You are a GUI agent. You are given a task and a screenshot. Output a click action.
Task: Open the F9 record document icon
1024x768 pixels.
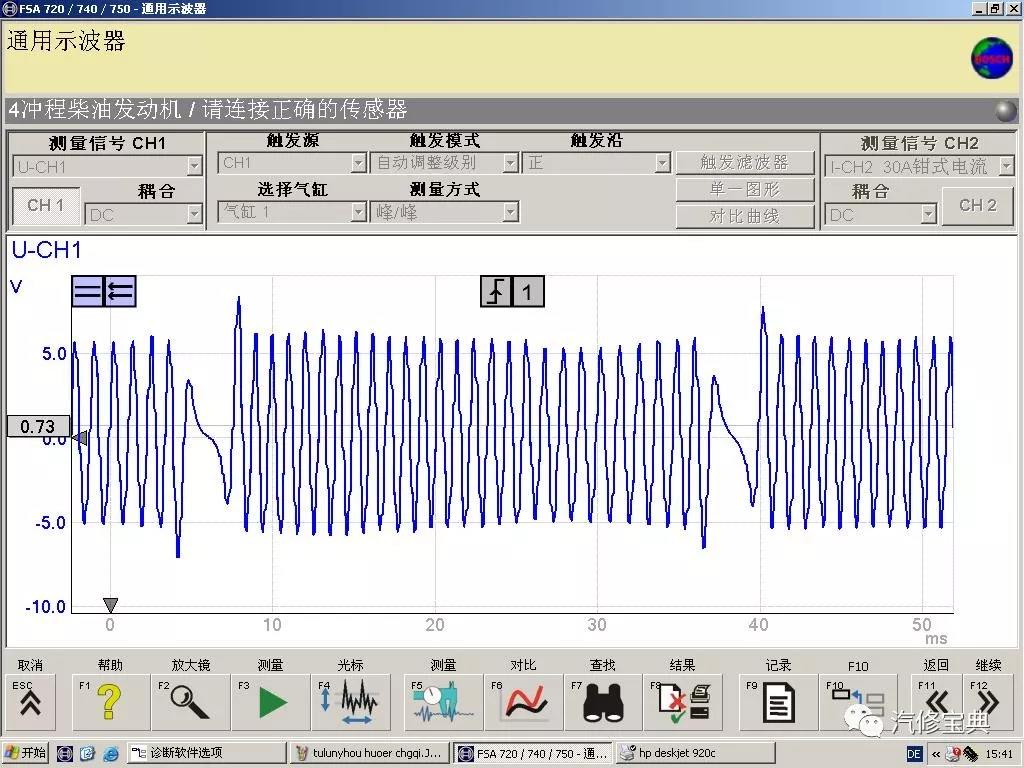point(778,703)
